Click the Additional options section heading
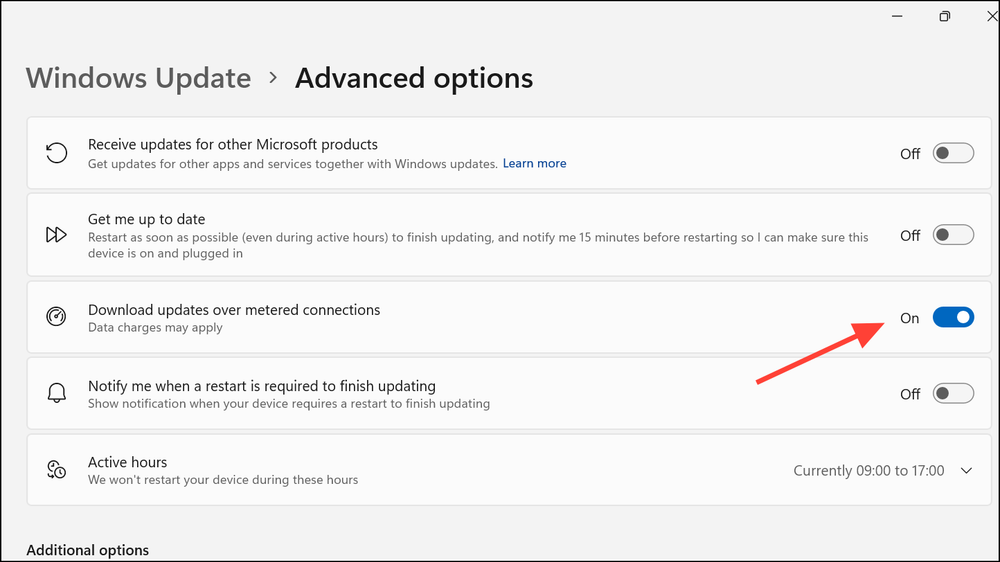This screenshot has width=1000, height=562. click(x=87, y=550)
